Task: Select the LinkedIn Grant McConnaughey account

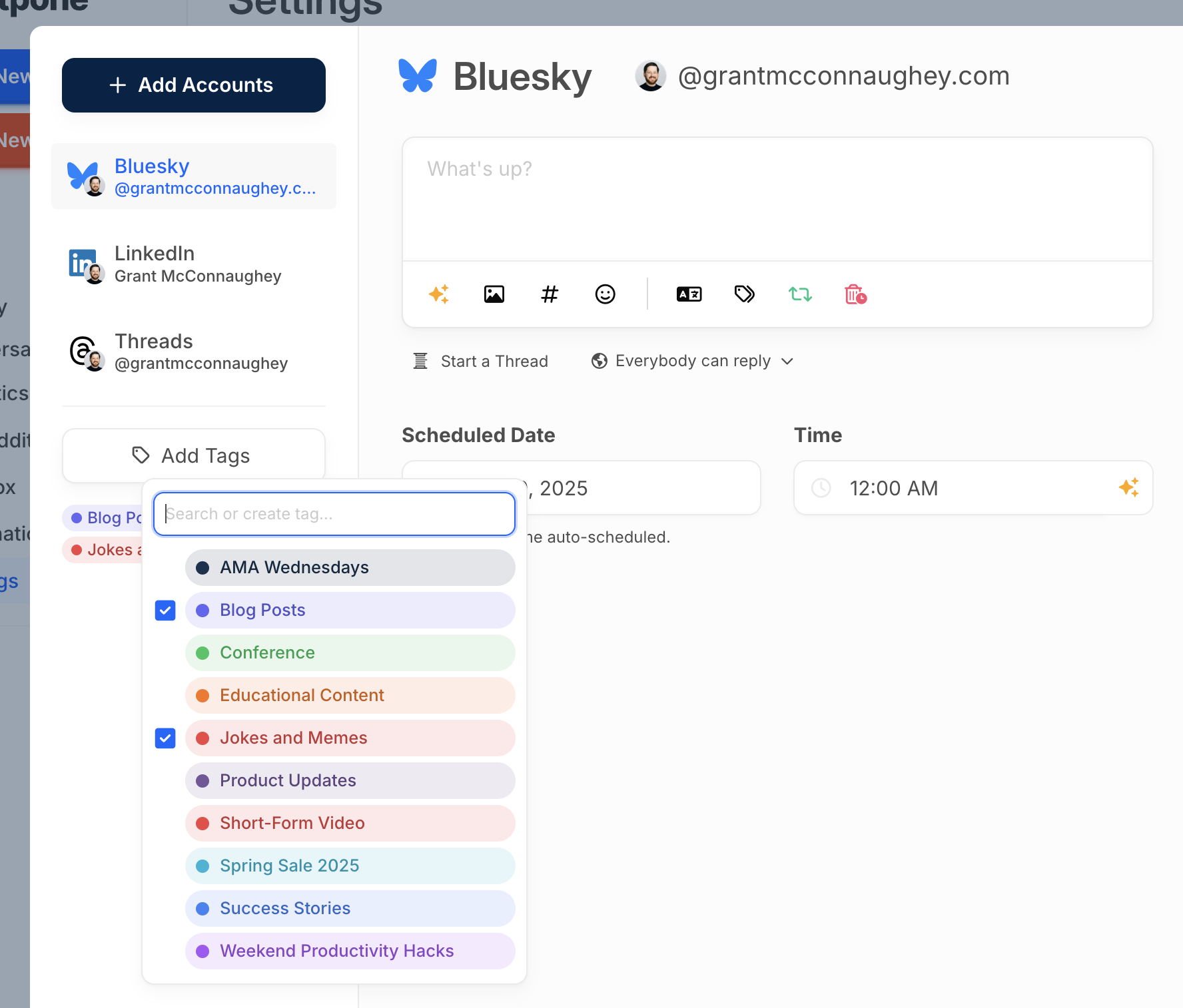Action: point(194,264)
